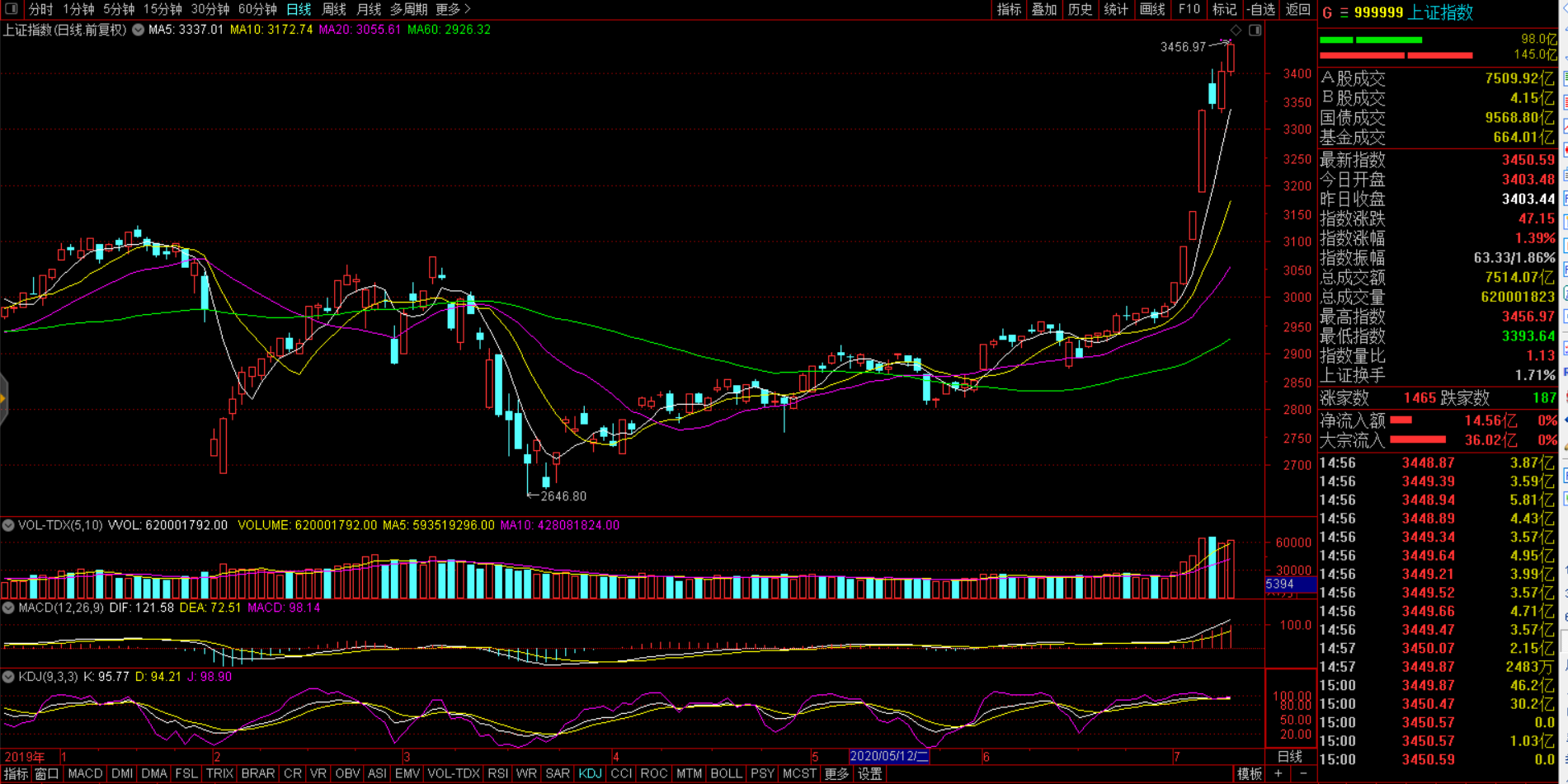Toggle the left sidebar panel icon
The width and height of the screenshot is (1568, 784).
pos(11,9)
